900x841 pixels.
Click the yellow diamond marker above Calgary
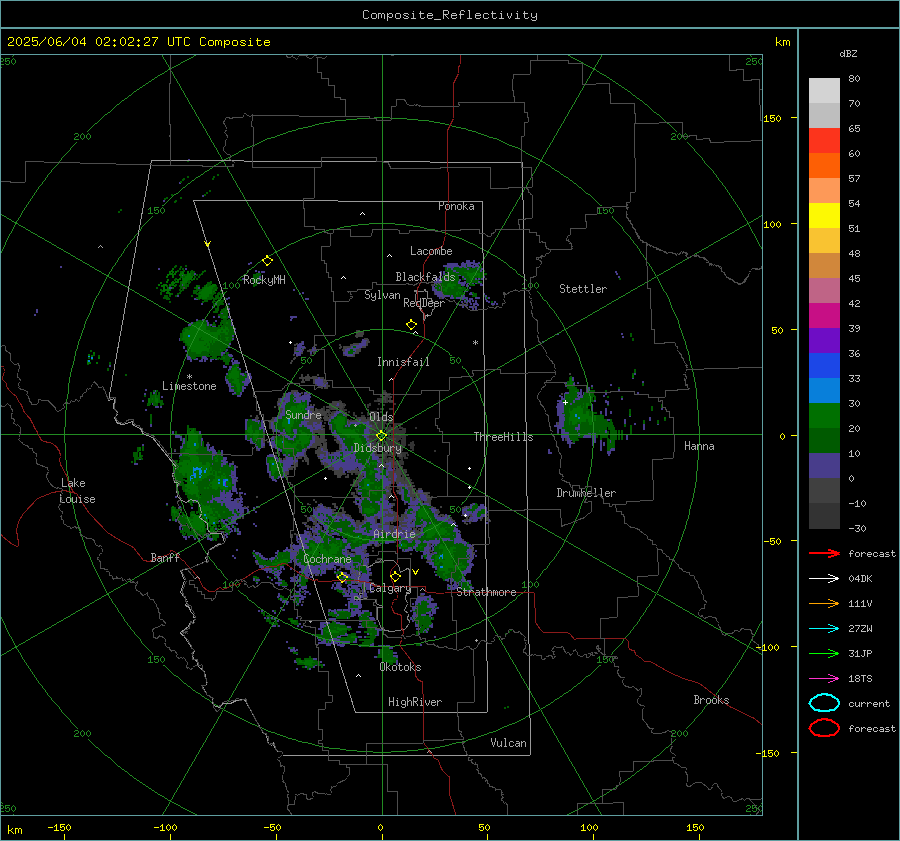(395, 576)
